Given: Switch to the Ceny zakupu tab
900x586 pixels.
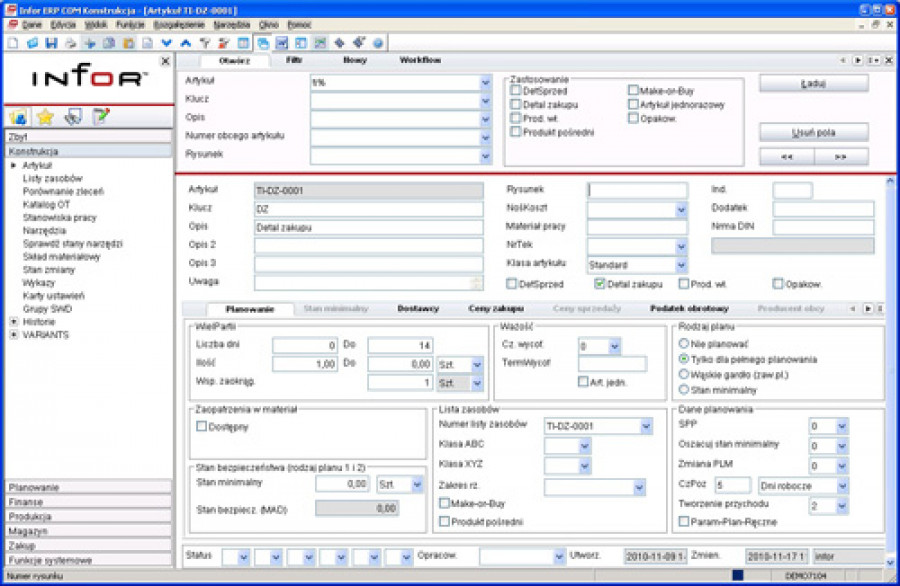Looking at the screenshot, I should [496, 309].
